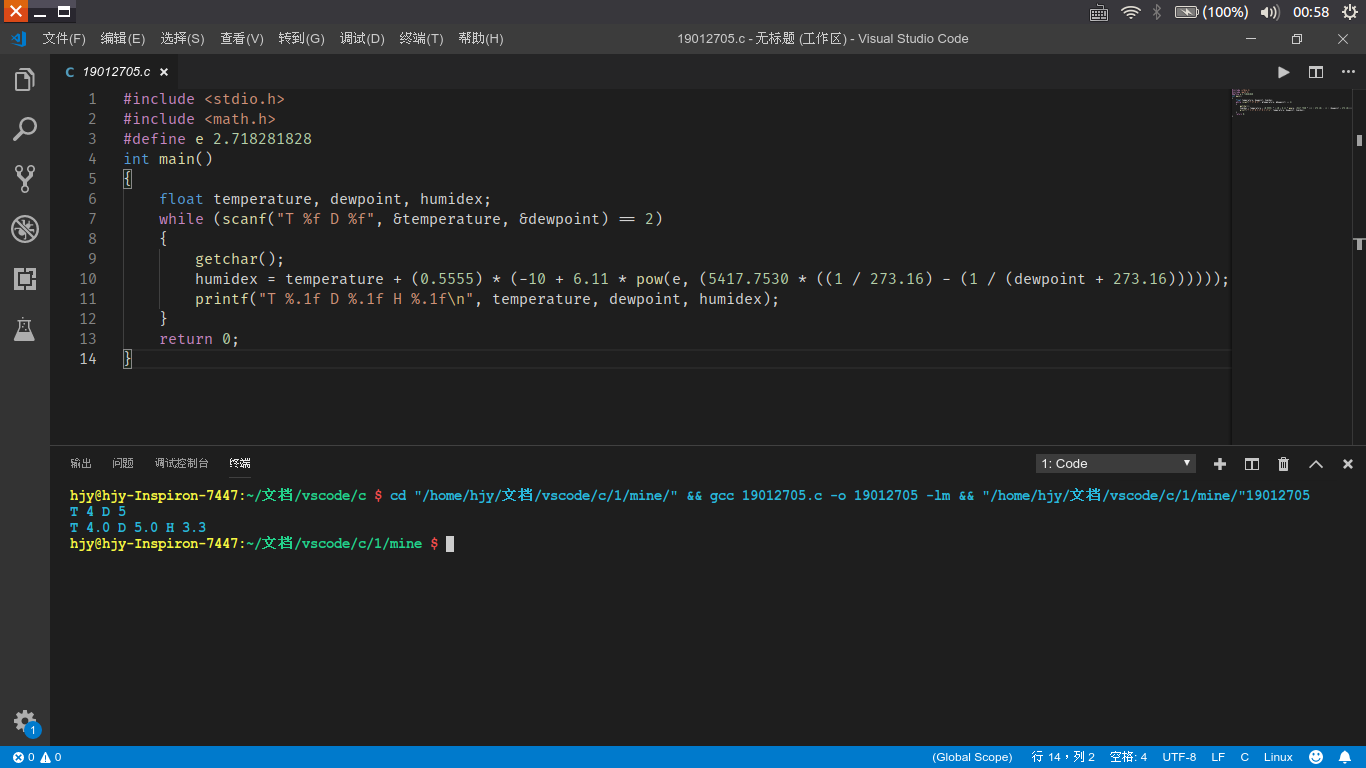
Task: Open the editor more actions '...' menu
Action: pyautogui.click(x=1347, y=71)
